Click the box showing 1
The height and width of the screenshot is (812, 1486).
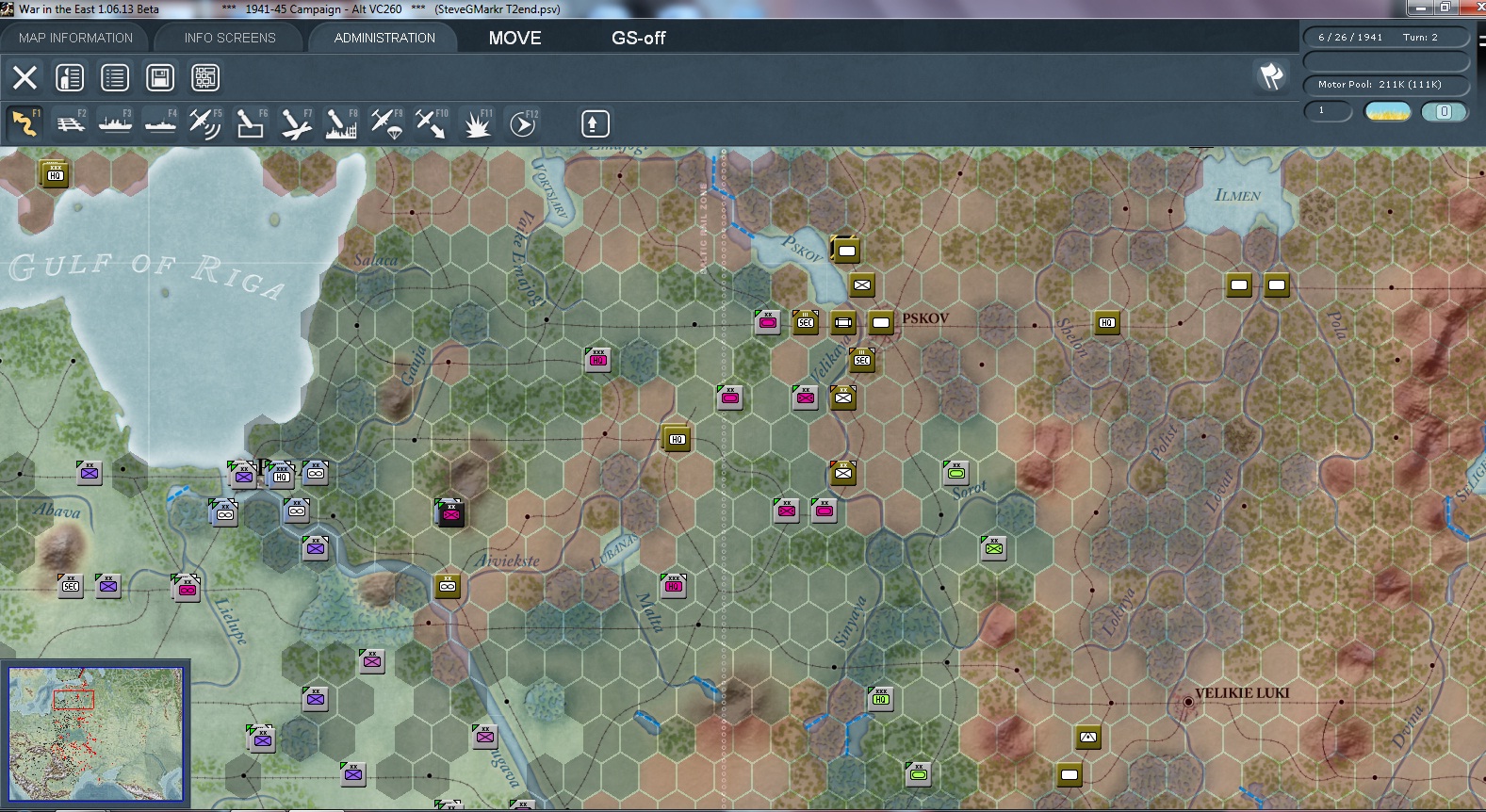click(1328, 111)
